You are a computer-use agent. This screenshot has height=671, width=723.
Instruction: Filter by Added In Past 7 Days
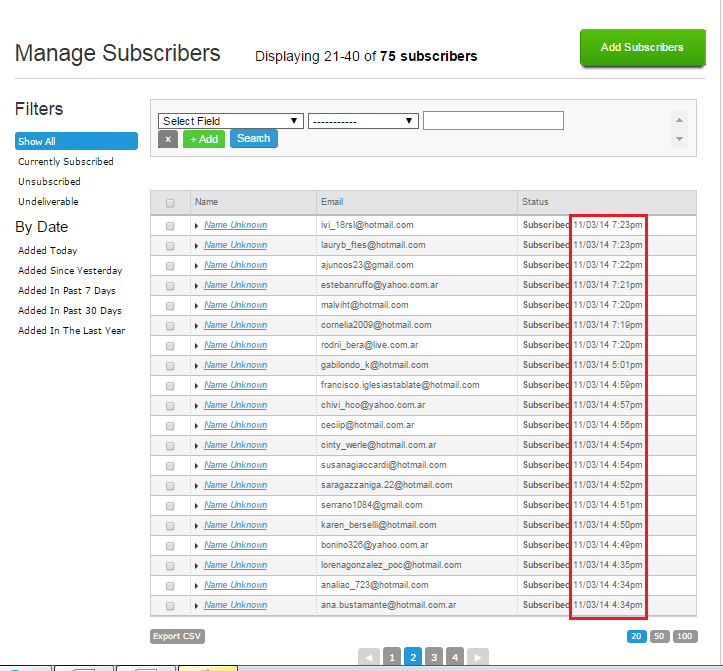click(x=67, y=291)
